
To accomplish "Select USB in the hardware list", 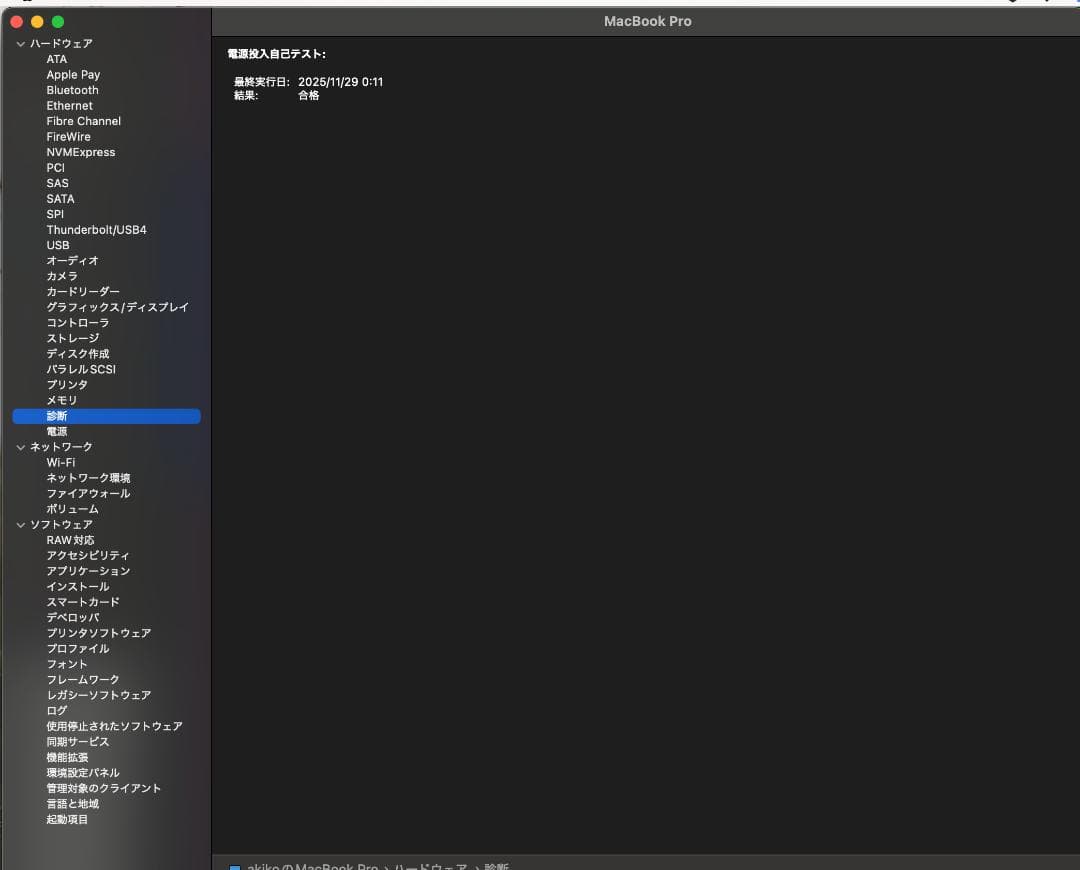I will click(x=57, y=245).
